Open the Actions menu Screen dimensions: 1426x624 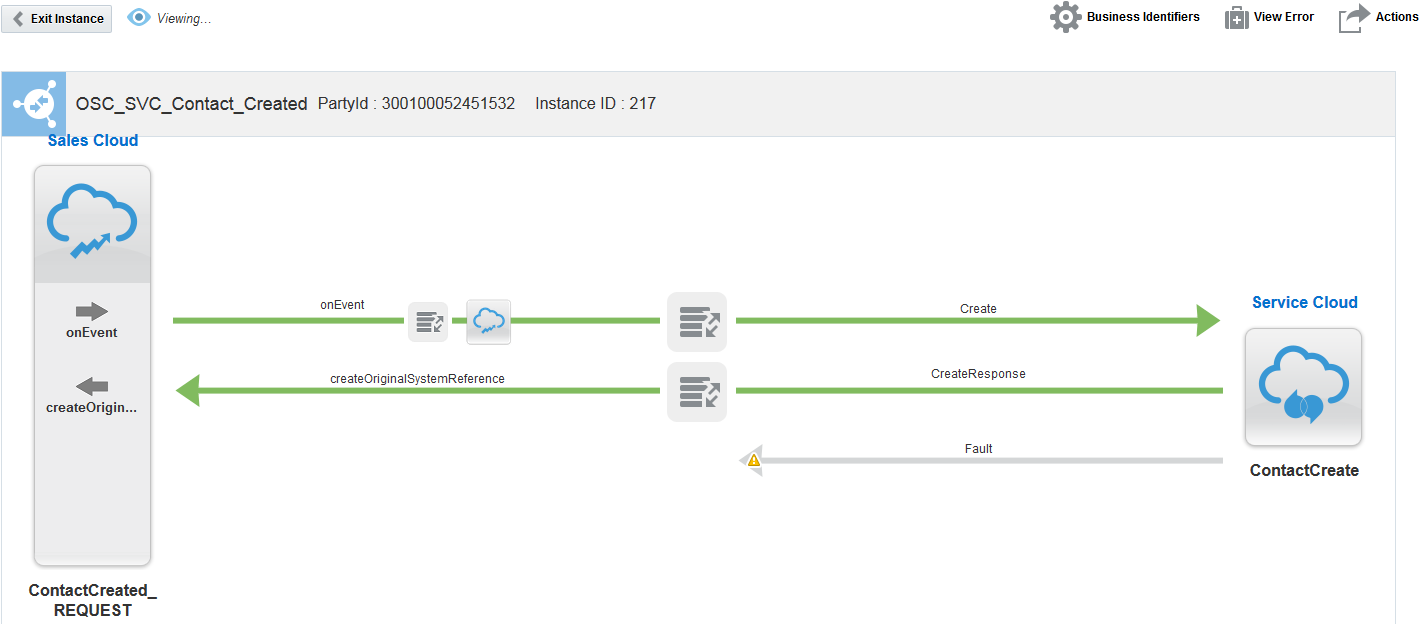1378,17
